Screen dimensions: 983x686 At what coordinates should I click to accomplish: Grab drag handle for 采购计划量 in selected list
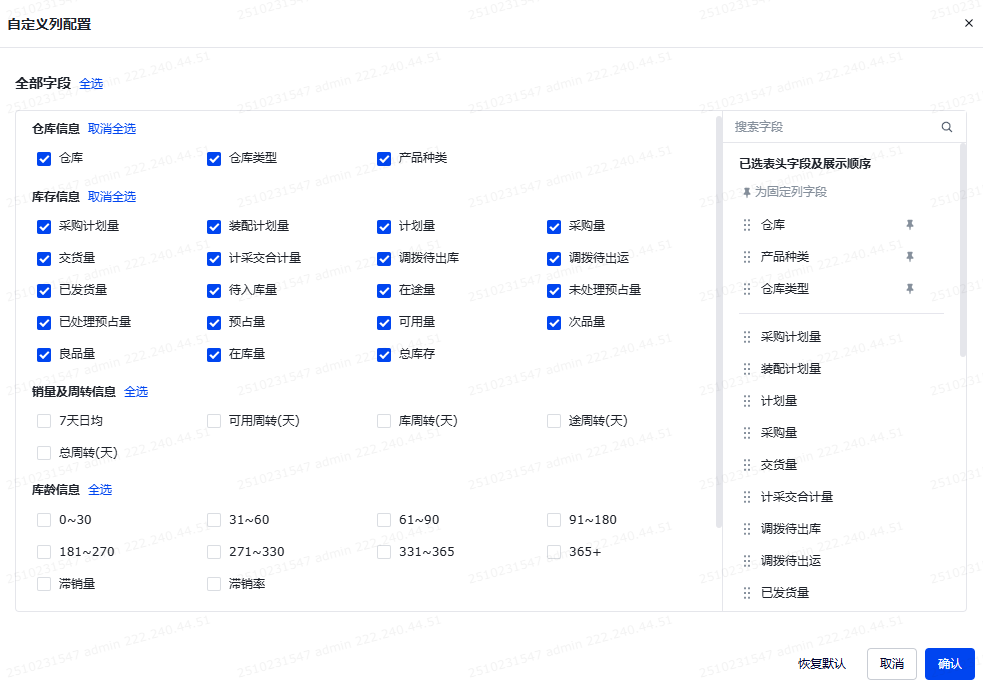tap(747, 337)
